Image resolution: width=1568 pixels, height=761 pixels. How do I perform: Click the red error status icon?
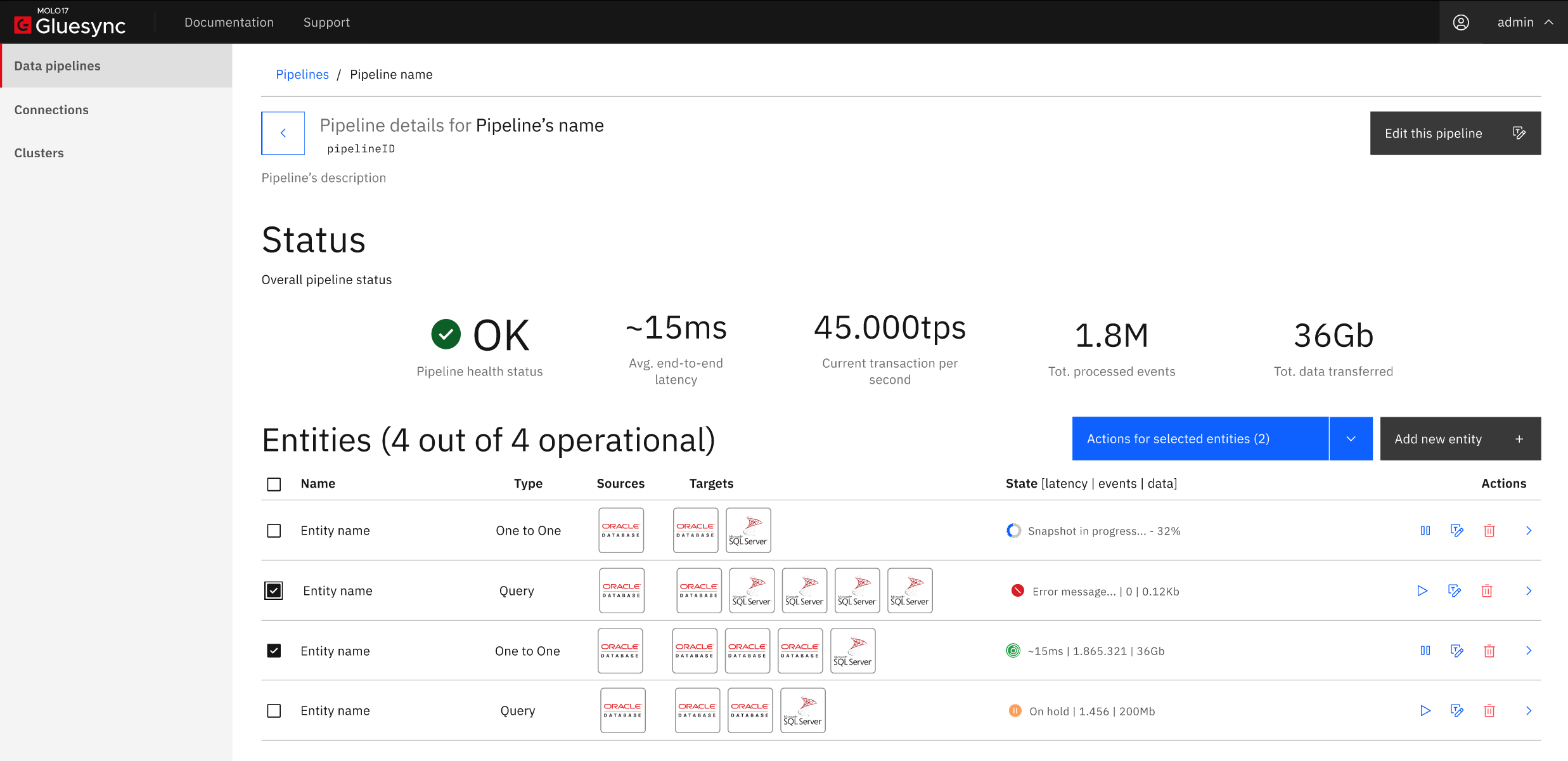click(x=1017, y=591)
